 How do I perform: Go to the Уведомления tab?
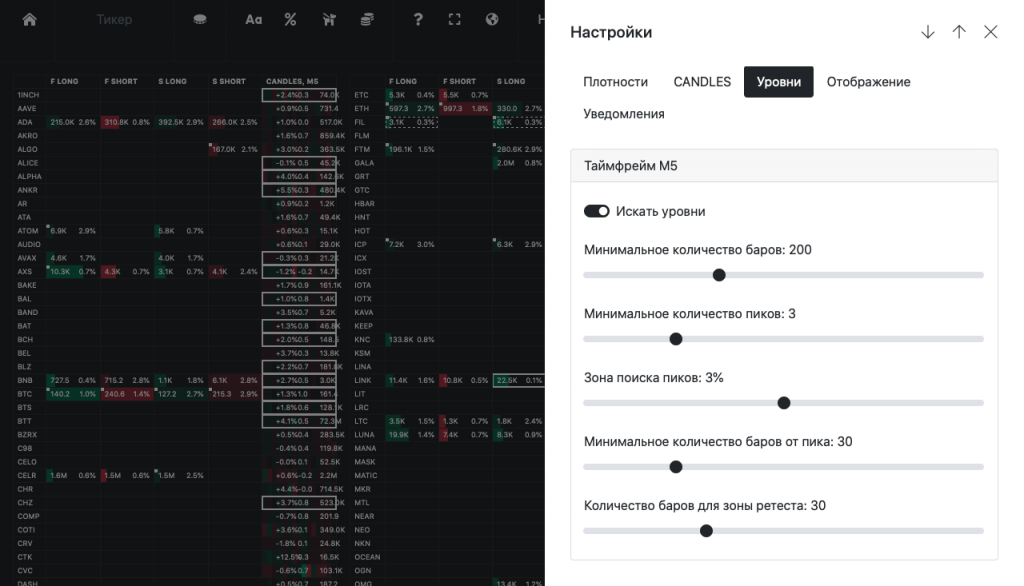(x=624, y=114)
